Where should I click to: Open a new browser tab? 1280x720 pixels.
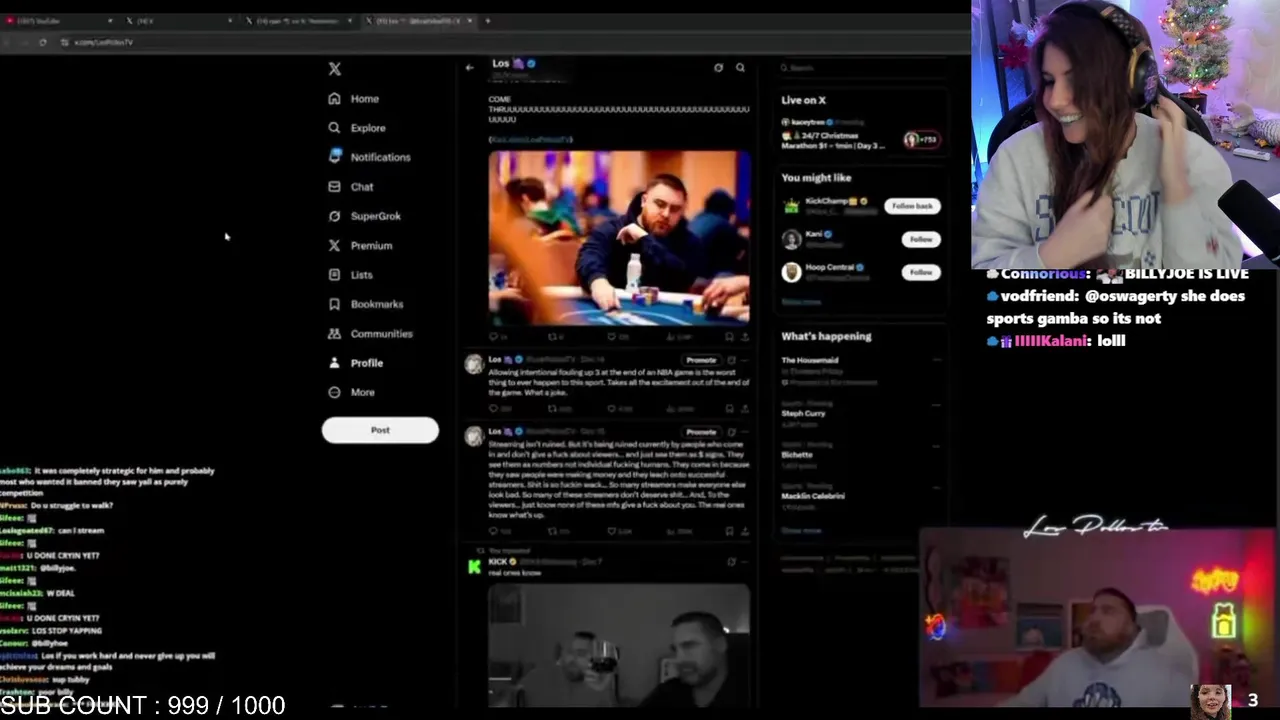pos(488,20)
